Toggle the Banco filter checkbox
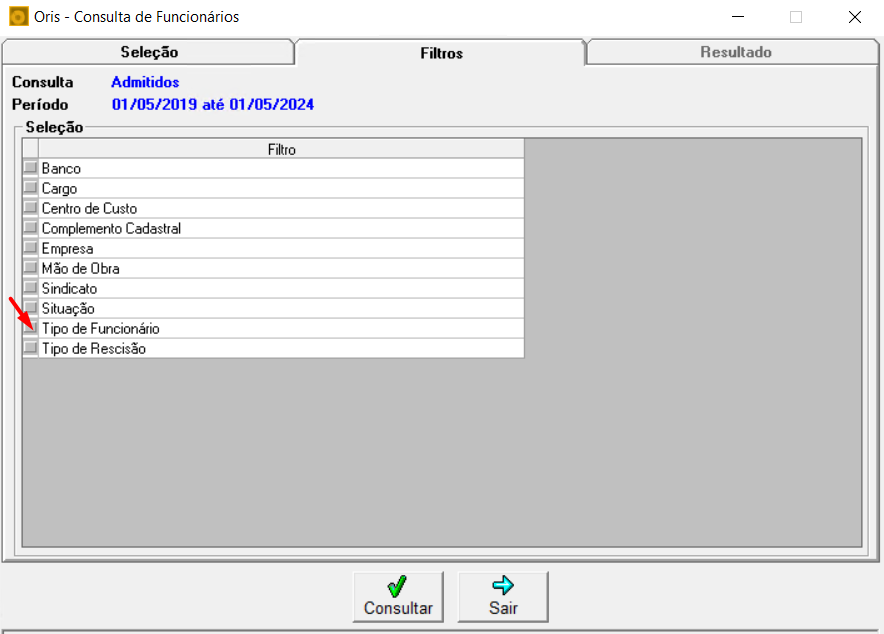The image size is (884, 634). point(30,167)
